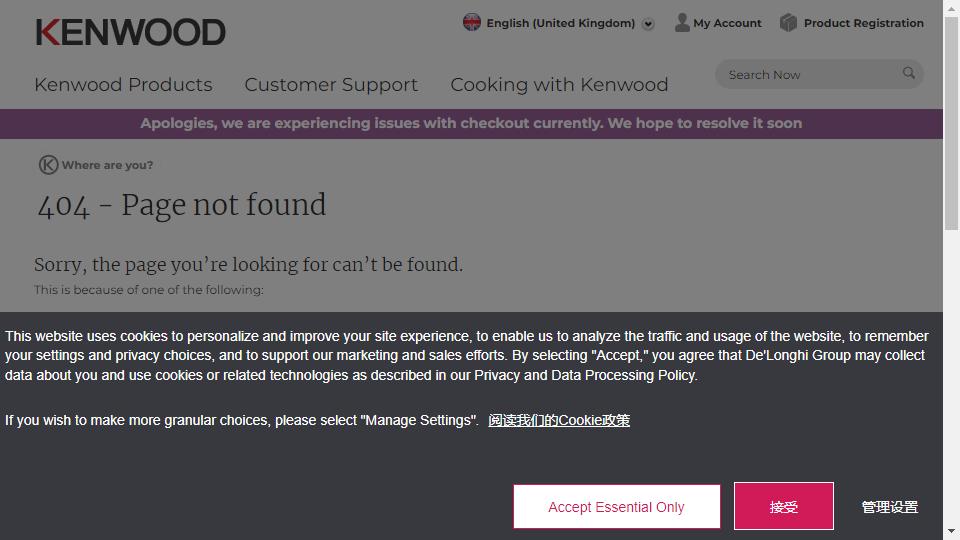Click in the Search Now field
Viewport: 960px width, 540px height.
tap(805, 74)
